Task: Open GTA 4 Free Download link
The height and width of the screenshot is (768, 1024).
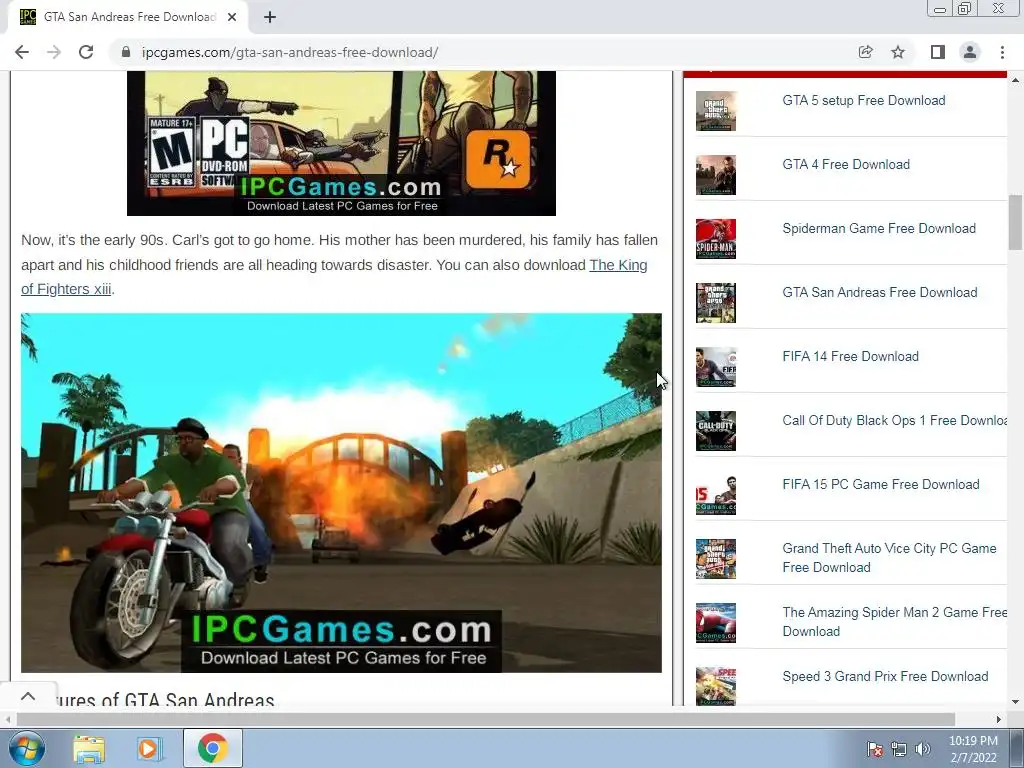Action: point(846,165)
